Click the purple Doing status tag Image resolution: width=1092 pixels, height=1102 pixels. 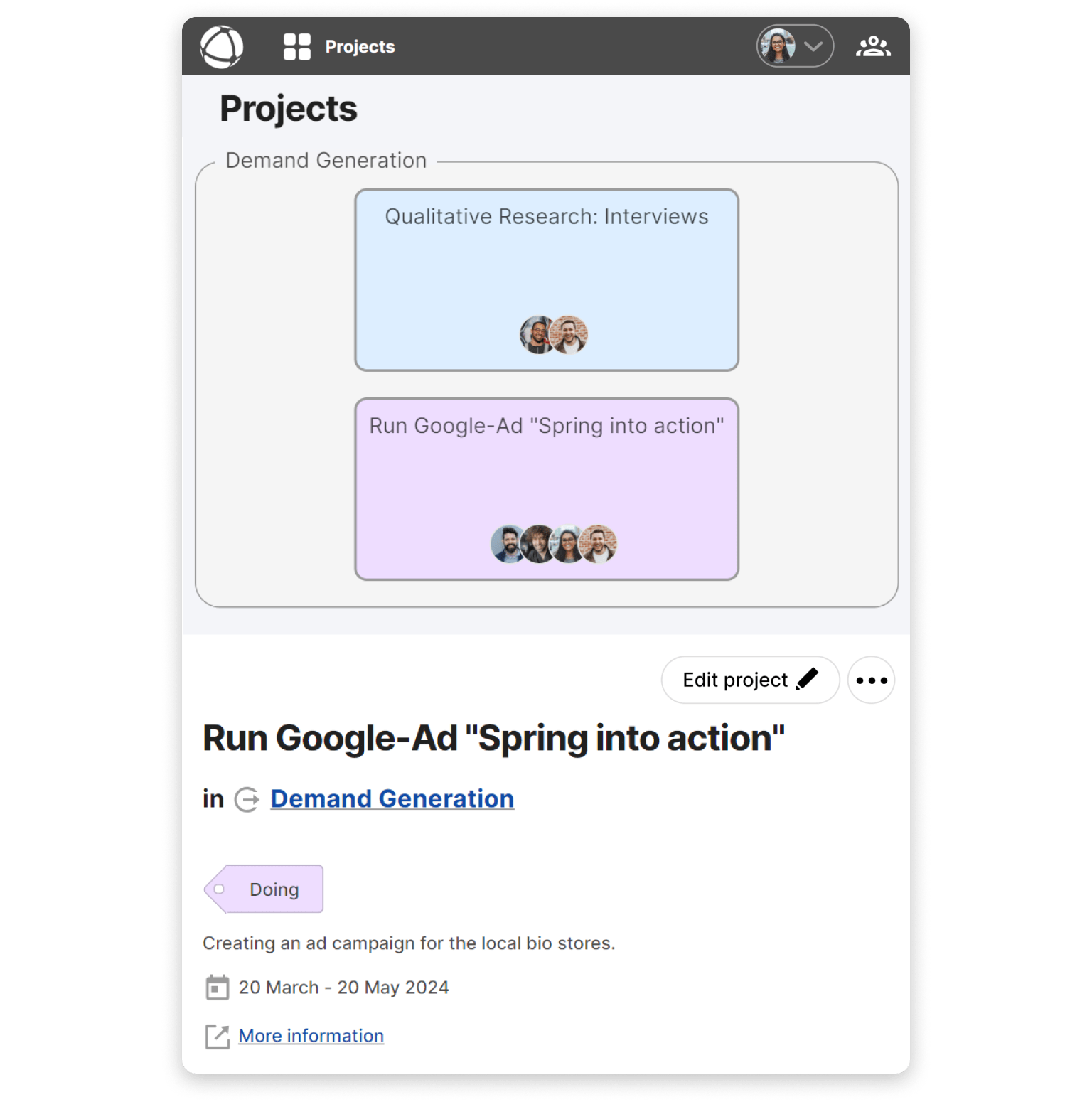pyautogui.click(x=264, y=889)
